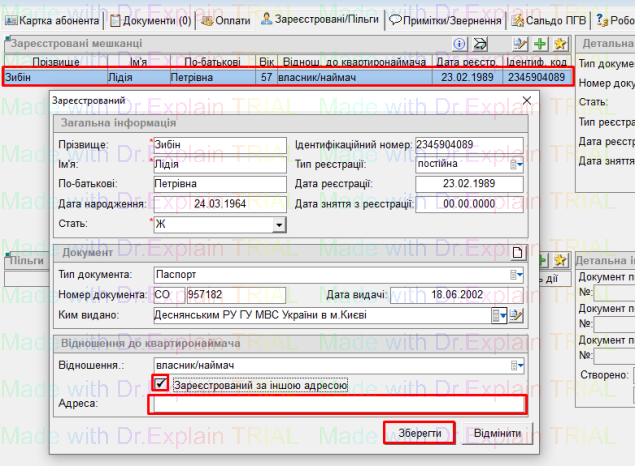Click the arrow icon next to the info icon

[x=480, y=44]
